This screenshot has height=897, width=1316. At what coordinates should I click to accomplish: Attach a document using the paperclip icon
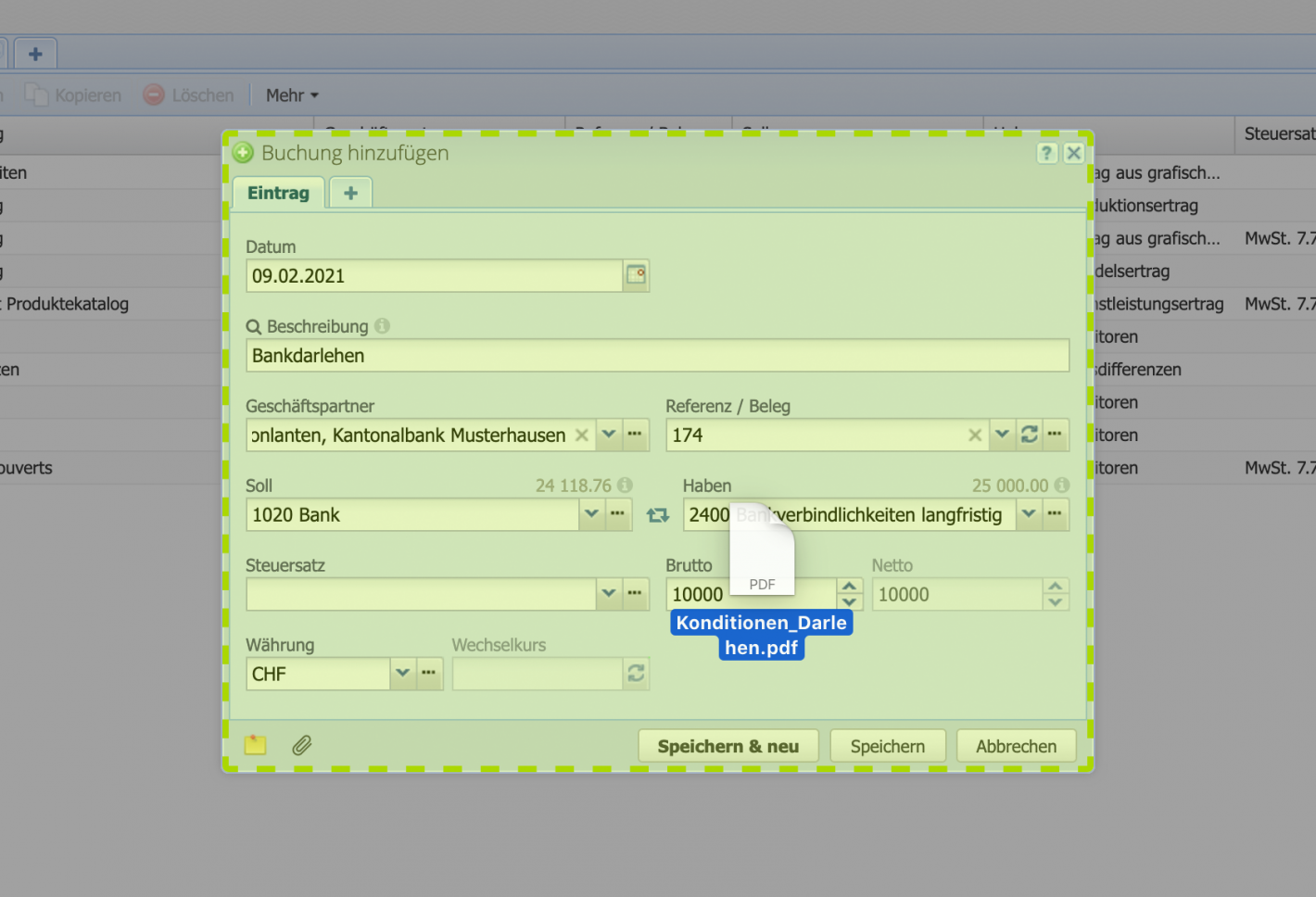(x=301, y=745)
